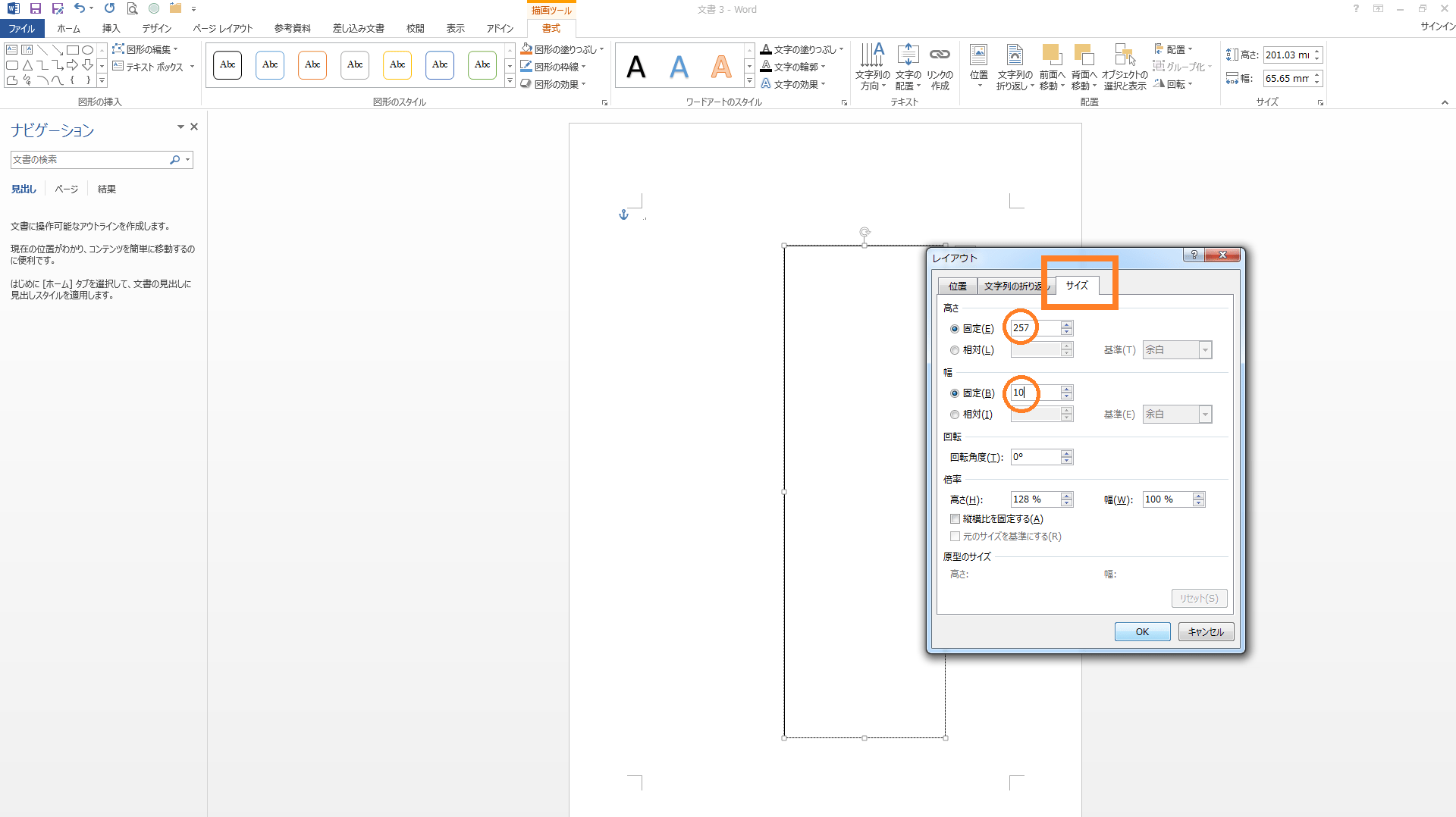The height and width of the screenshot is (817, 1456).
Task: Select height Relative (相対(L)) radio button
Action: click(955, 350)
